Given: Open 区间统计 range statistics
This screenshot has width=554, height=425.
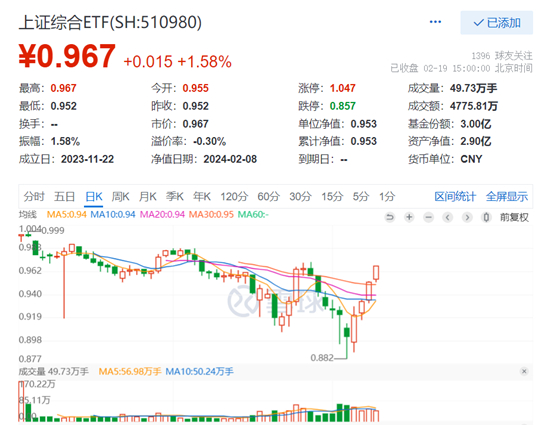Looking at the screenshot, I should (x=455, y=196).
